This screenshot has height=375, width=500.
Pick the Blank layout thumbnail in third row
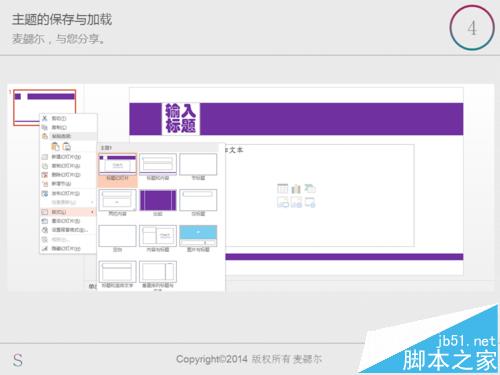click(117, 236)
